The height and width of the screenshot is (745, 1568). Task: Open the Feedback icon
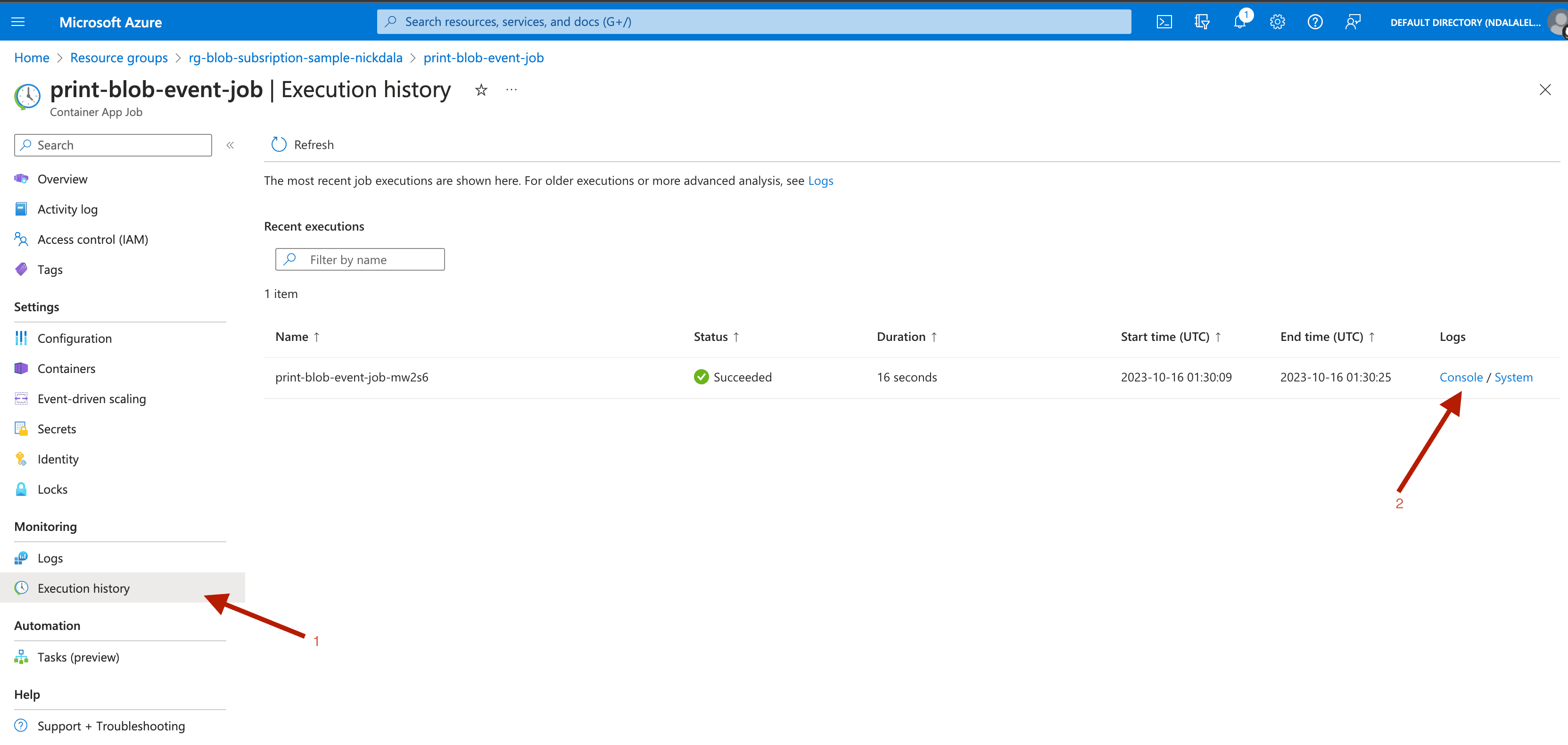(x=1353, y=22)
